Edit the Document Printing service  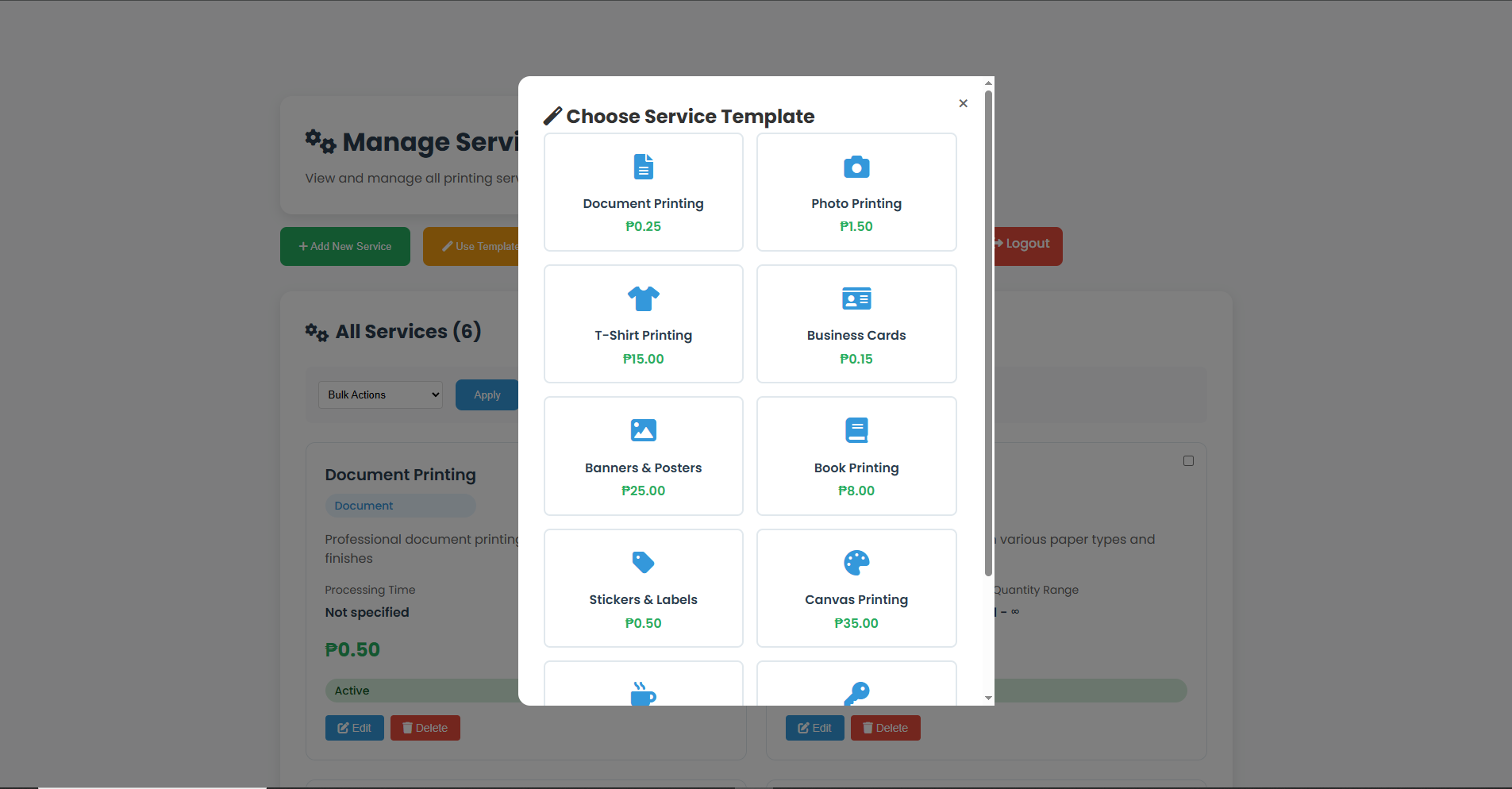(x=354, y=728)
